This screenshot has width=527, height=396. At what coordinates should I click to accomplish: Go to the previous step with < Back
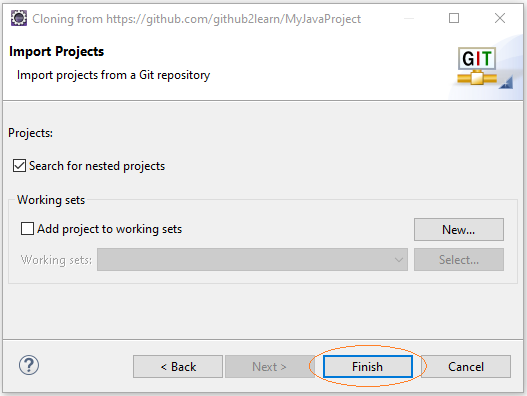click(178, 367)
